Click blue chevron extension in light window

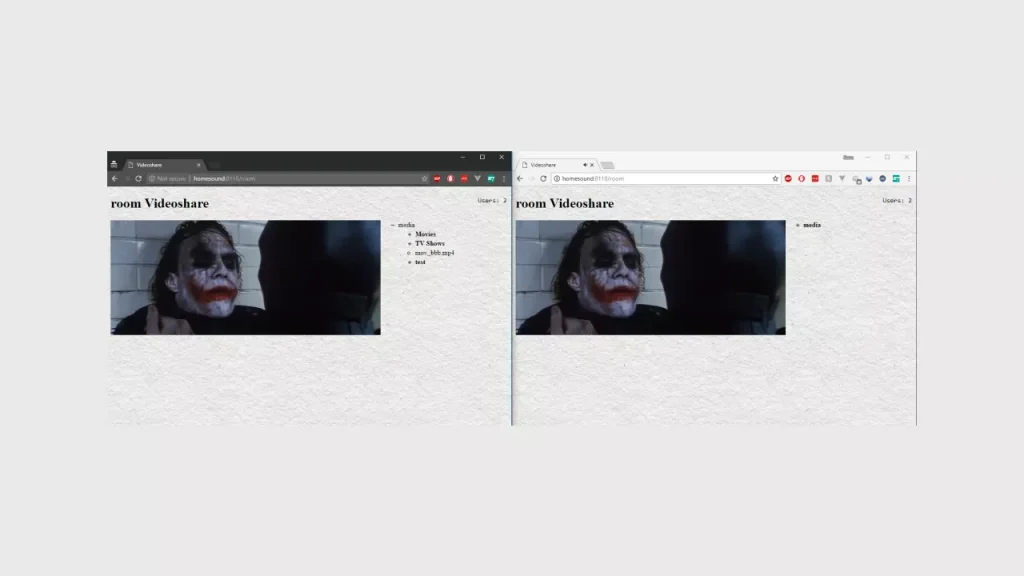pos(869,178)
